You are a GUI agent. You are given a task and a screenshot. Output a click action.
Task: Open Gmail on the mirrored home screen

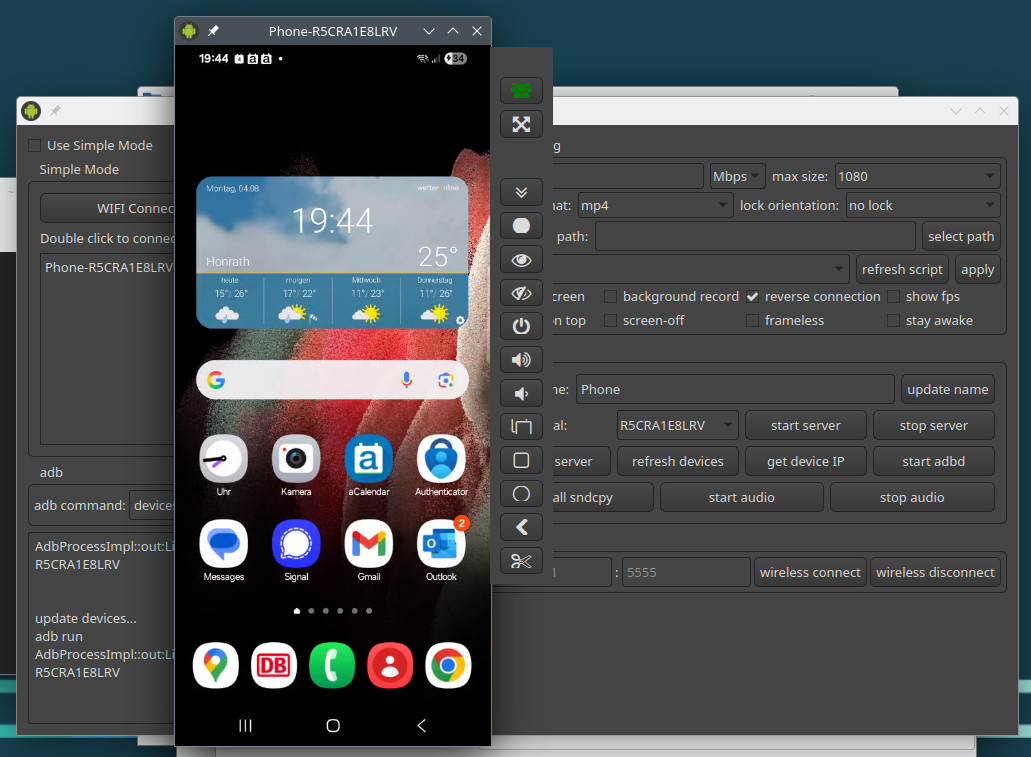pyautogui.click(x=368, y=545)
